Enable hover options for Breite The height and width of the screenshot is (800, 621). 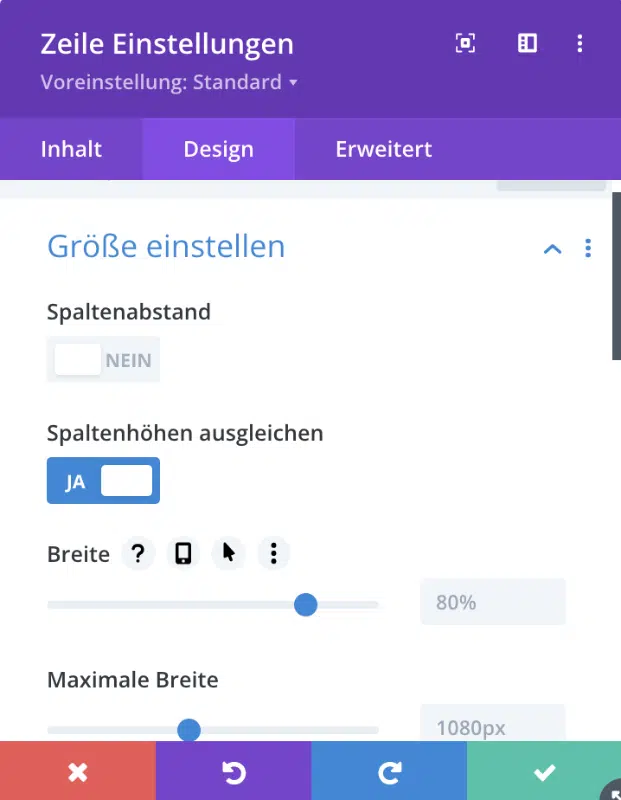coord(229,553)
